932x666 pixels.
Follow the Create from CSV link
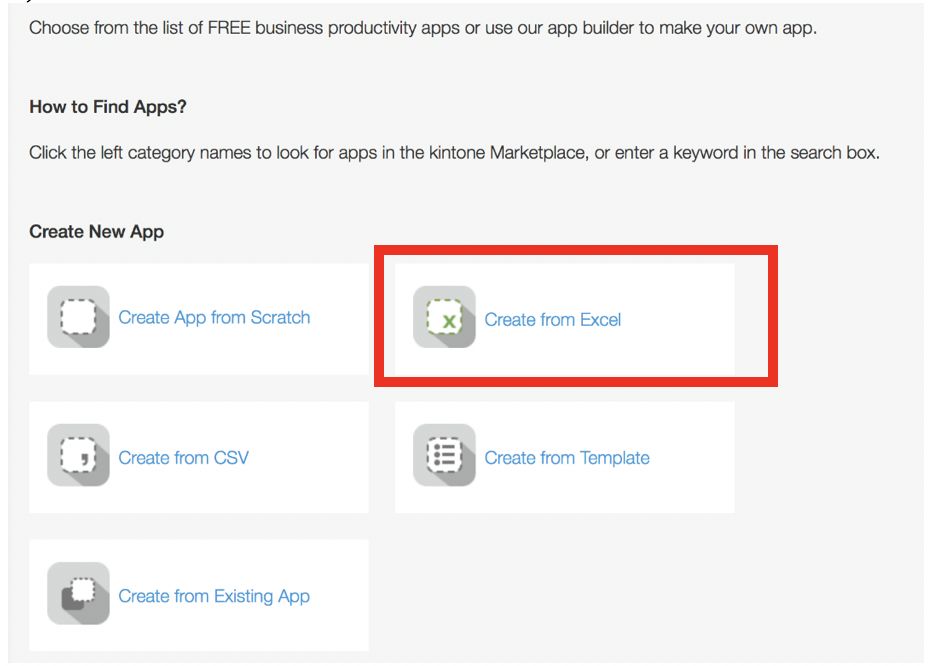[183, 458]
